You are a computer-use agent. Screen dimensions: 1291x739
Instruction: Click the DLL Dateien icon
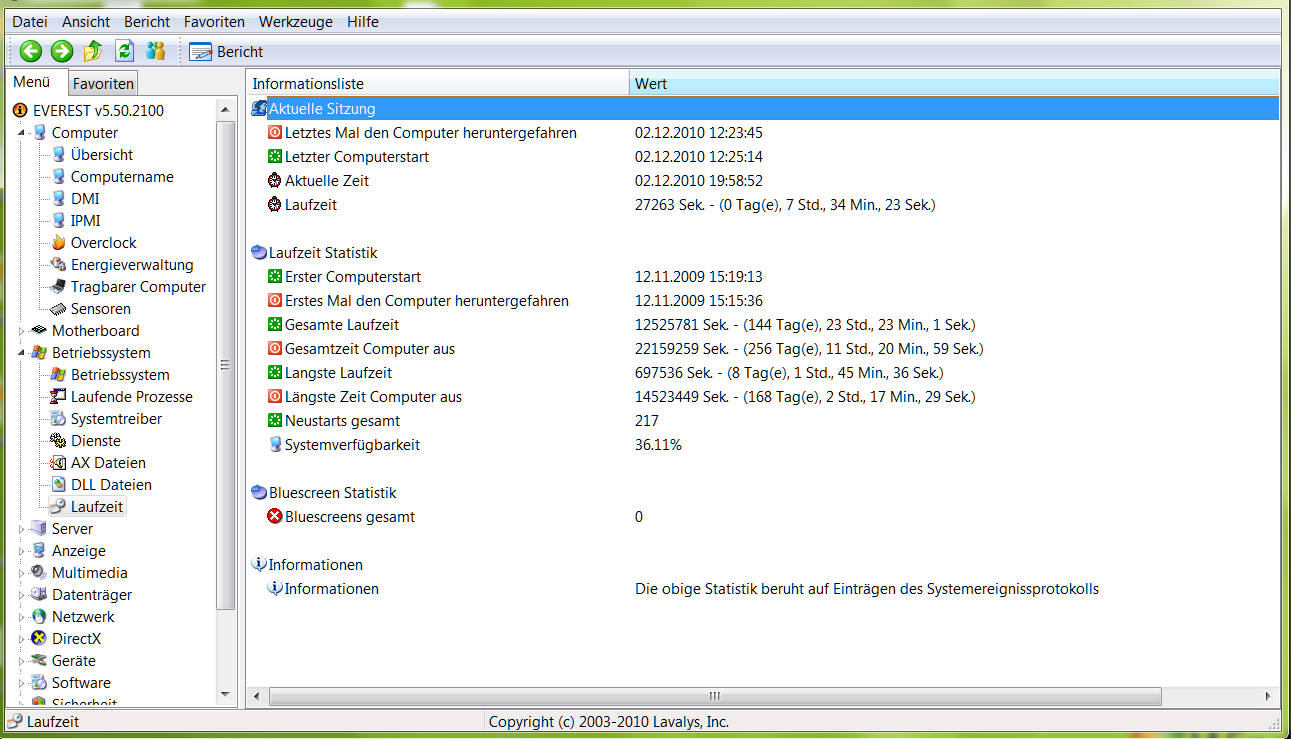click(x=59, y=485)
